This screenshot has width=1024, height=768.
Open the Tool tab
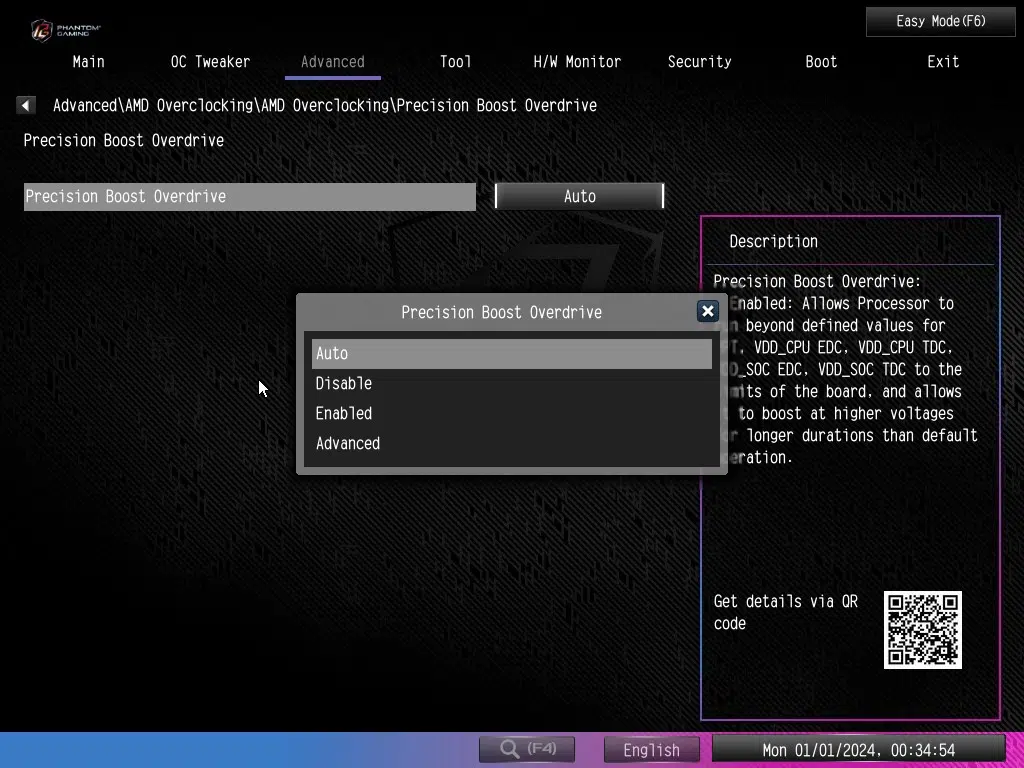pos(455,62)
